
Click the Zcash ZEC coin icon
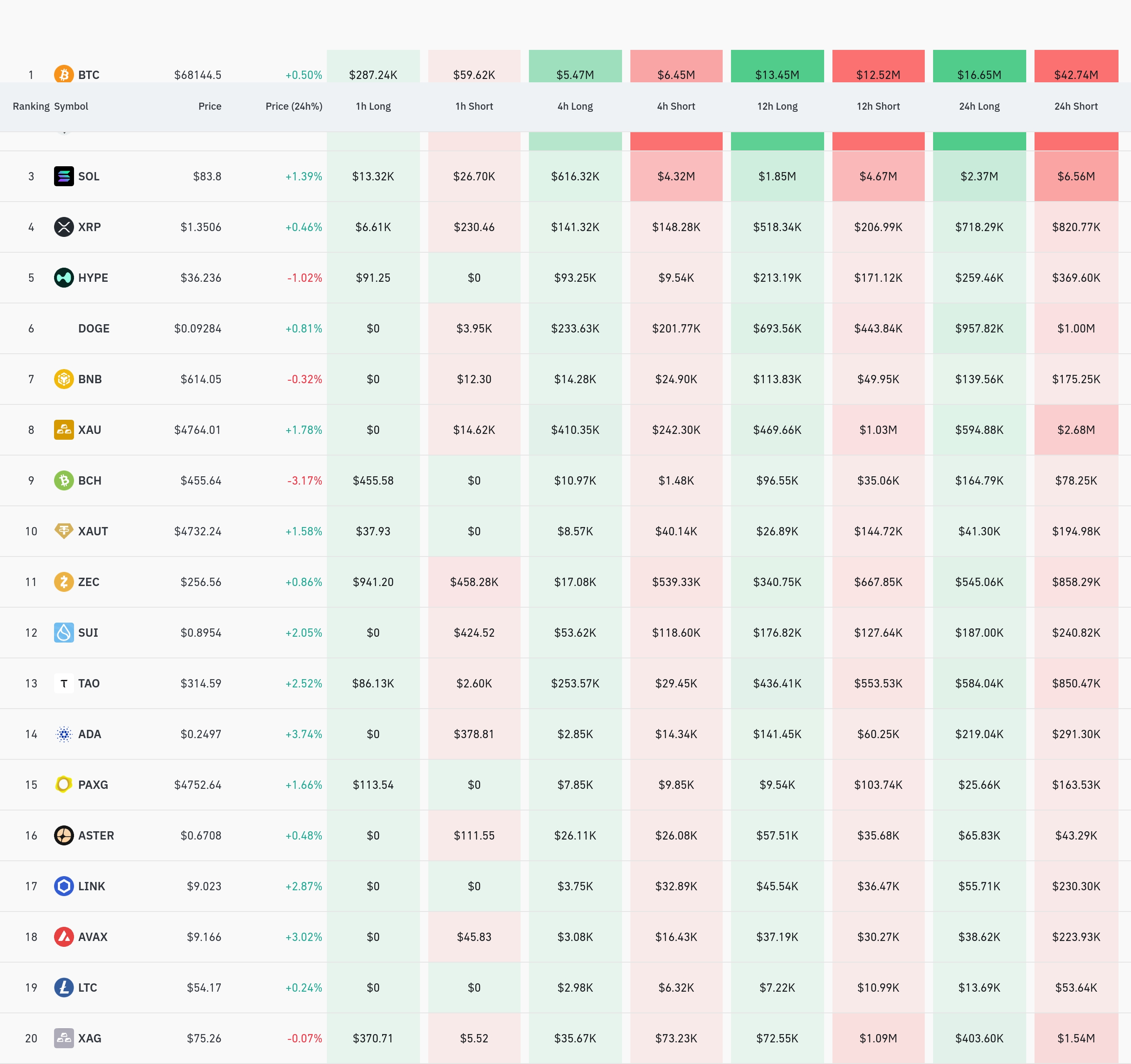coord(64,582)
